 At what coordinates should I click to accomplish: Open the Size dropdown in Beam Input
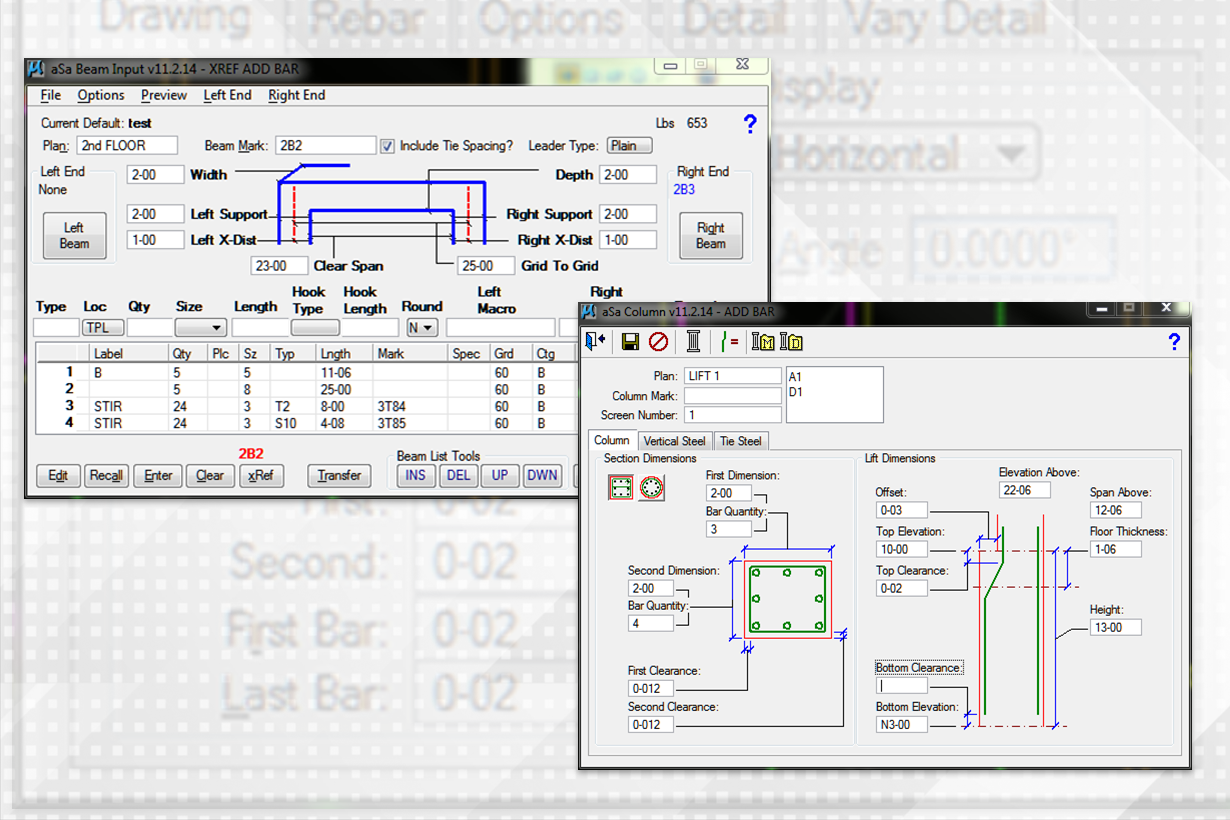(x=200, y=327)
